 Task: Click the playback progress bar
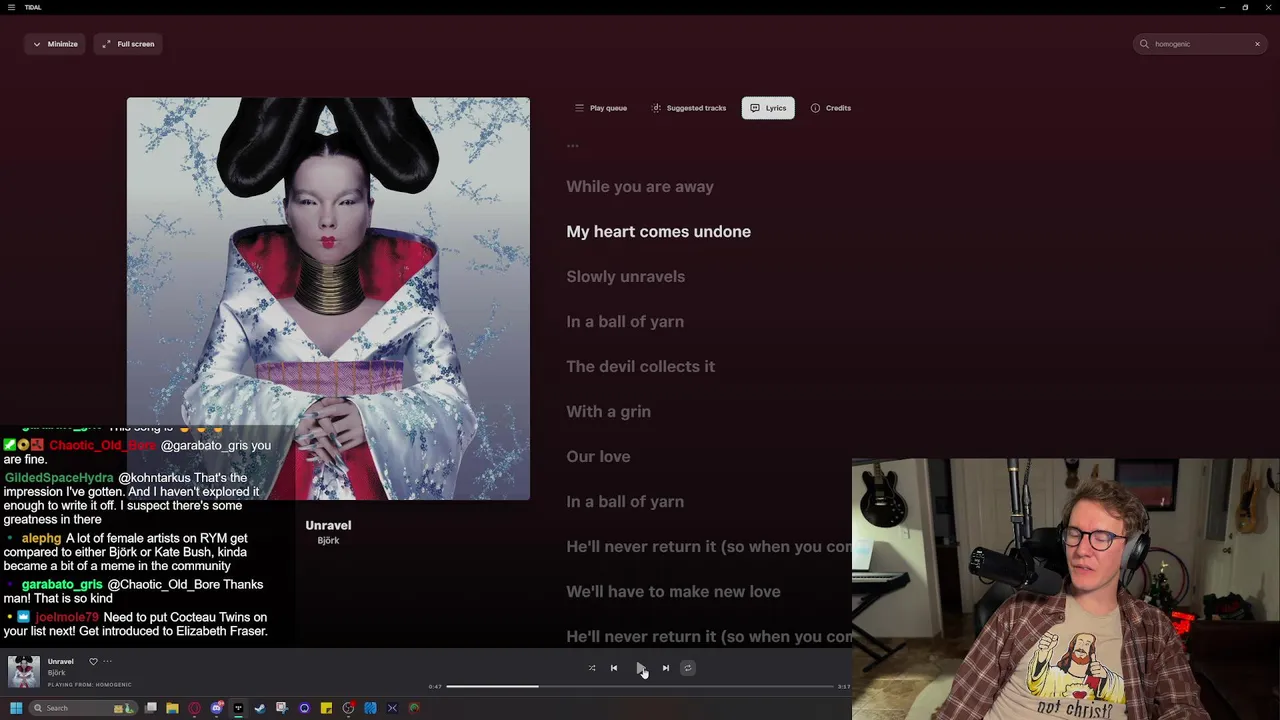point(640,686)
